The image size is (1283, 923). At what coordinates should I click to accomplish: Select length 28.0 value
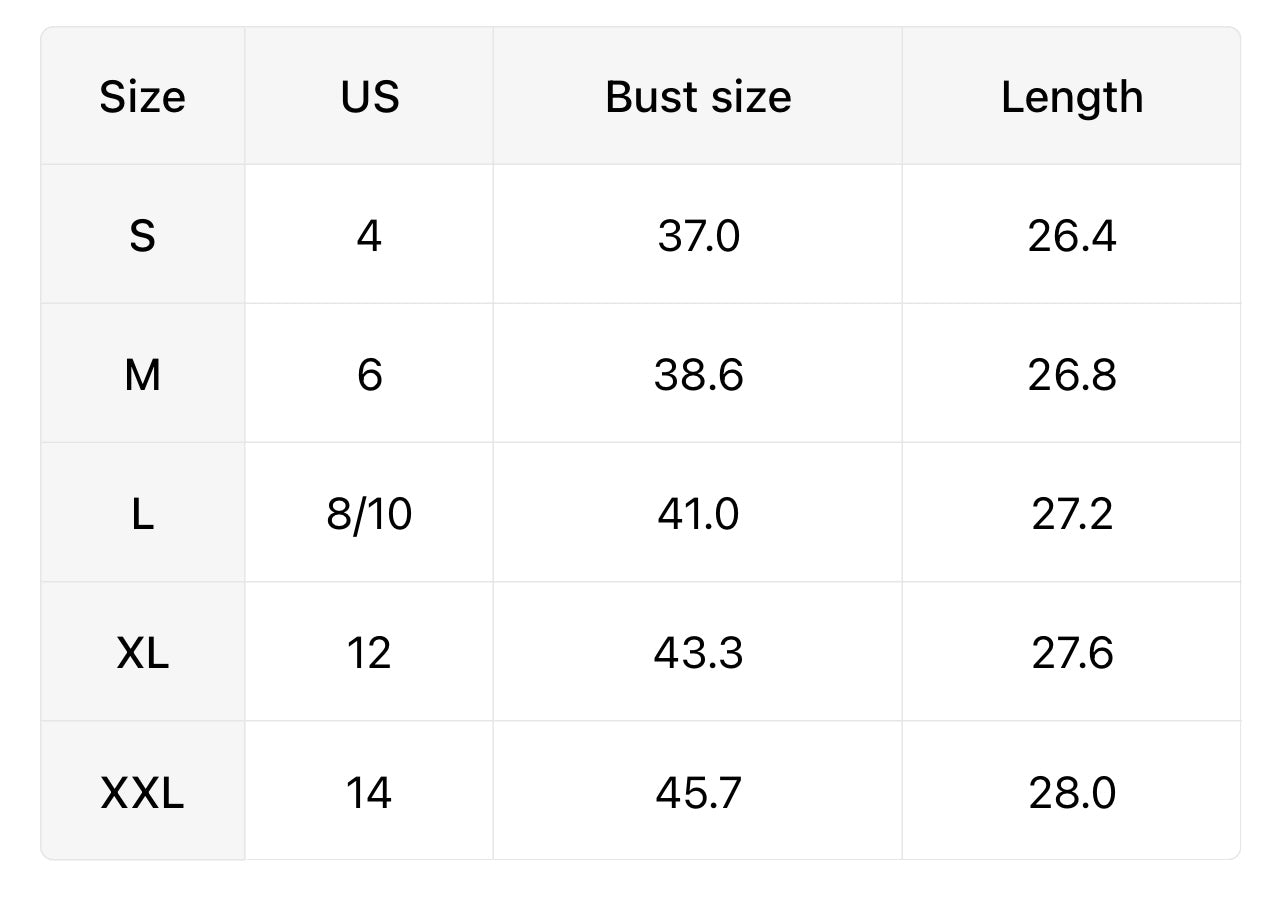[x=1072, y=793]
